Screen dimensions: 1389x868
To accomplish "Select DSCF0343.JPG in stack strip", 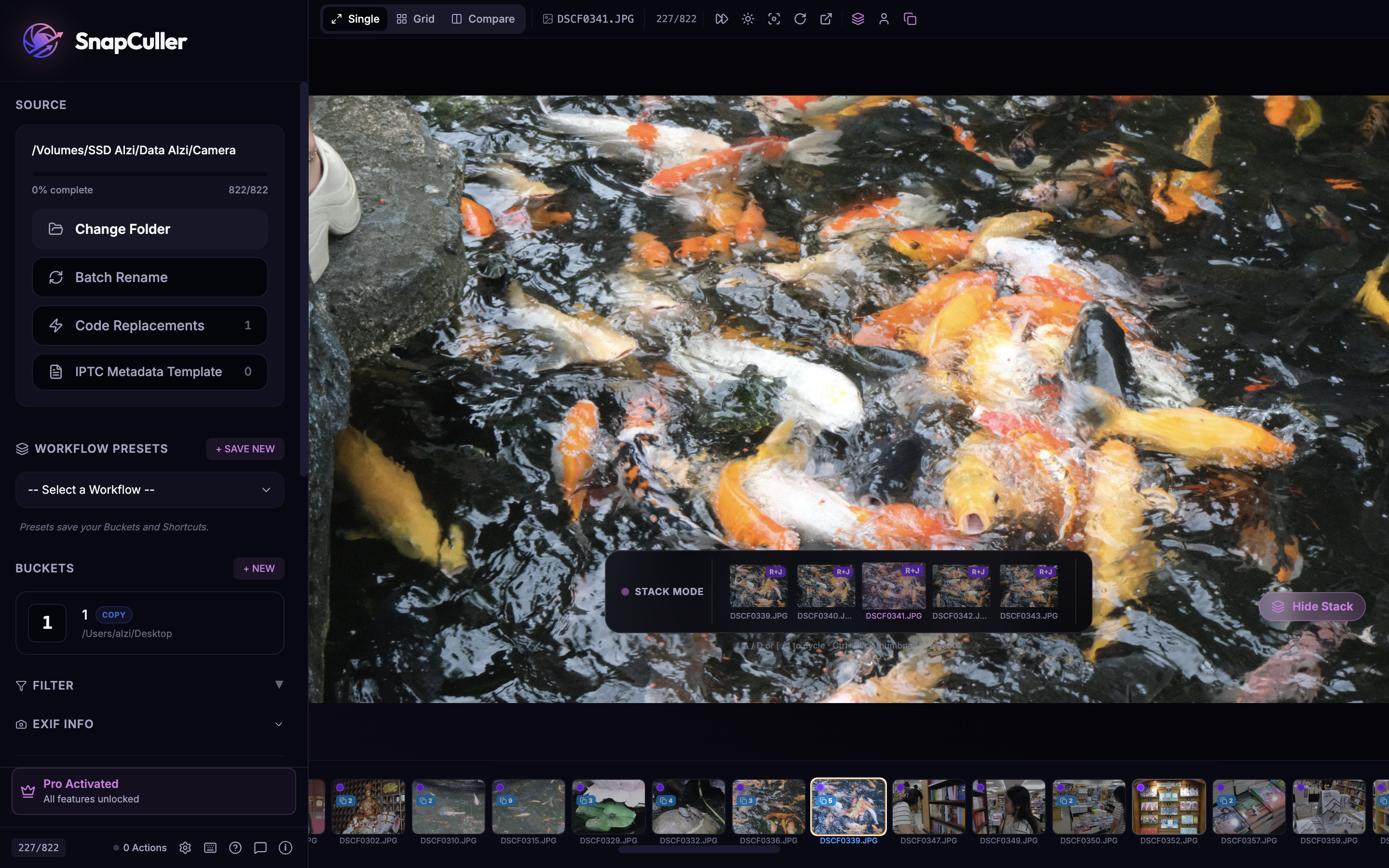I will (1029, 586).
